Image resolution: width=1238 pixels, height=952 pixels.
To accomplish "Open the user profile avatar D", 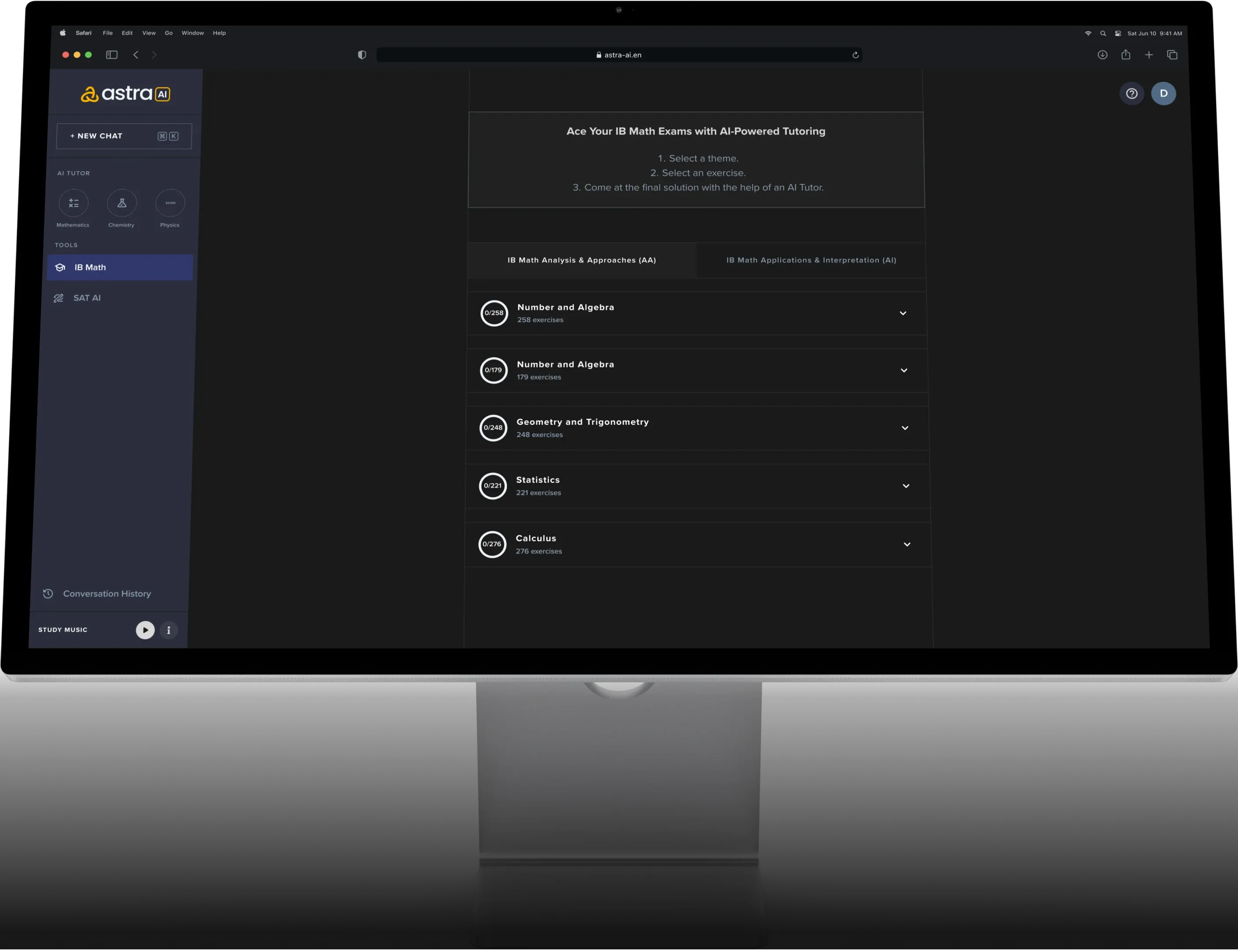I will tap(1164, 93).
